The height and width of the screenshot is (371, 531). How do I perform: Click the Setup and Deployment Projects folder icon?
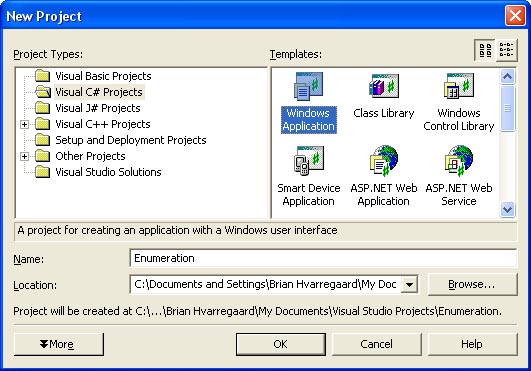pos(43,140)
